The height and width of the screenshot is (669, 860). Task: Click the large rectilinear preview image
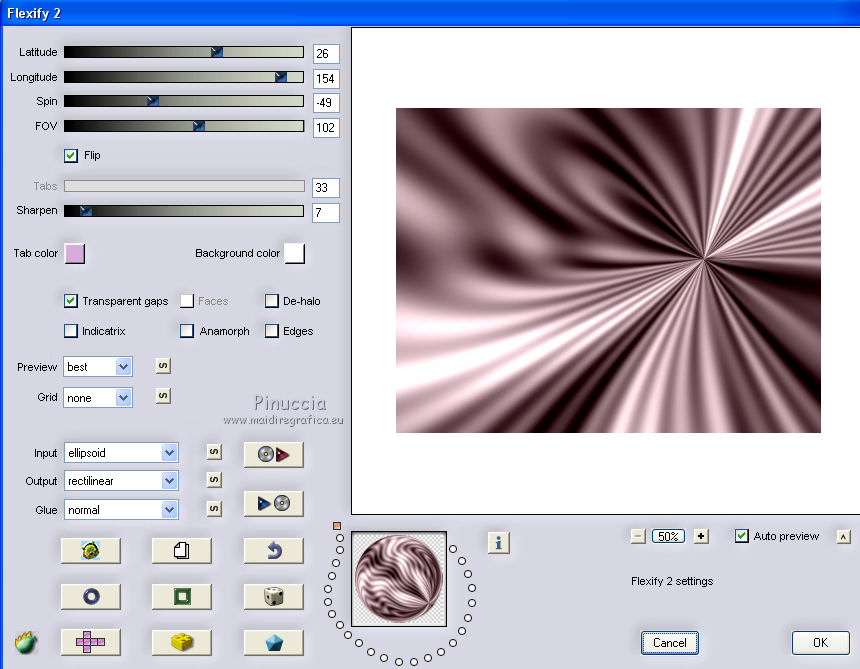(608, 270)
